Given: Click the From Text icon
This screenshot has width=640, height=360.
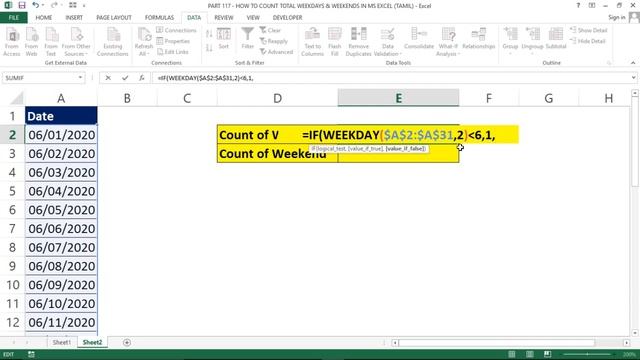Looking at the screenshot, I should [51, 42].
